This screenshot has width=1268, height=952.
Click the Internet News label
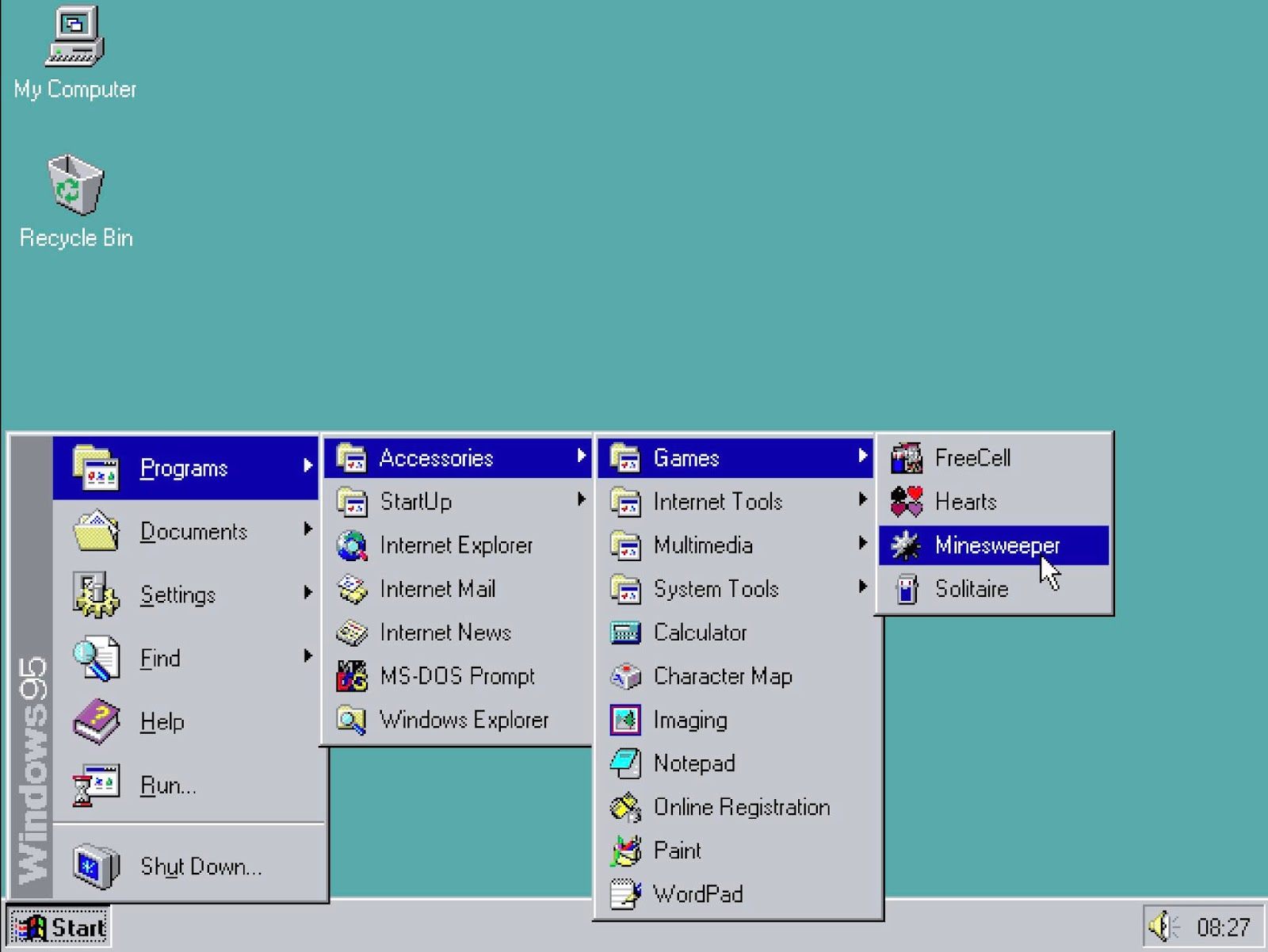(x=445, y=633)
